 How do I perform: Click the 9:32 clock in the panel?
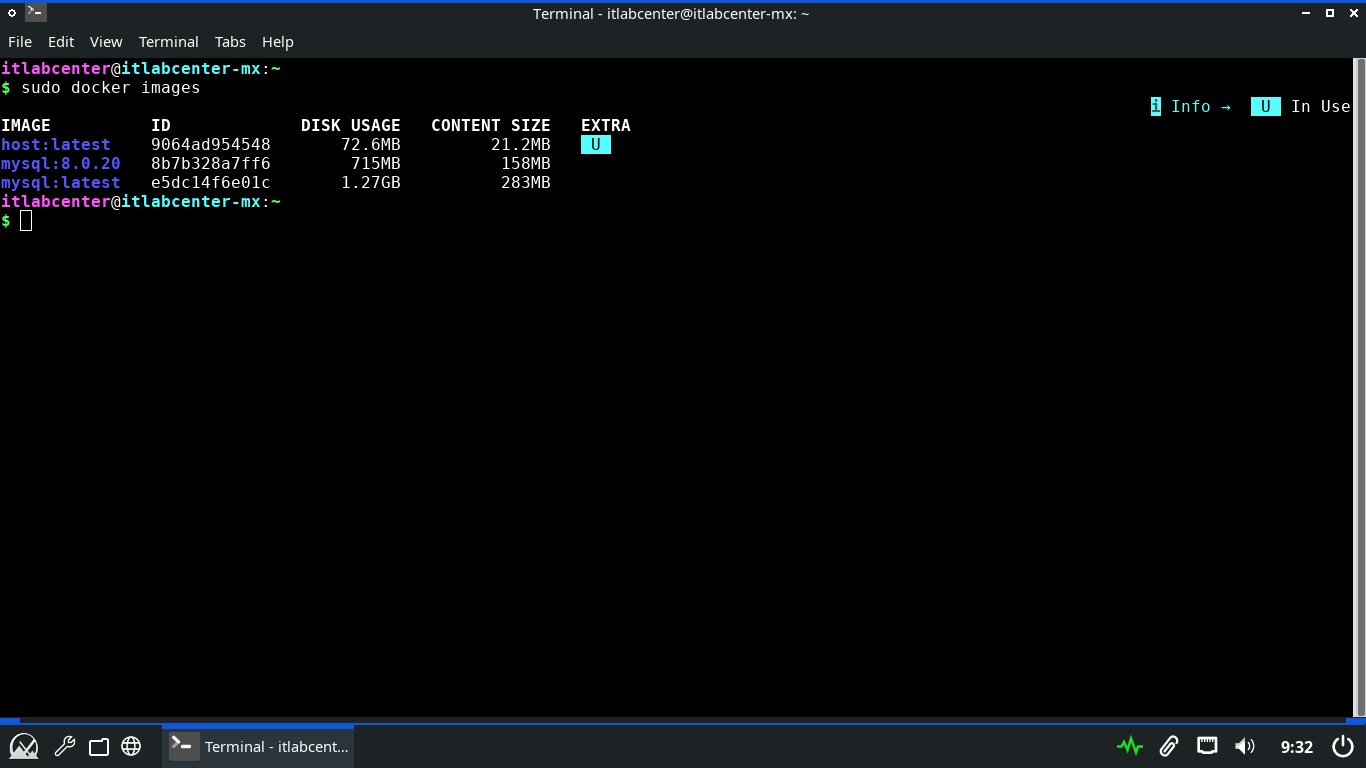[1296, 747]
